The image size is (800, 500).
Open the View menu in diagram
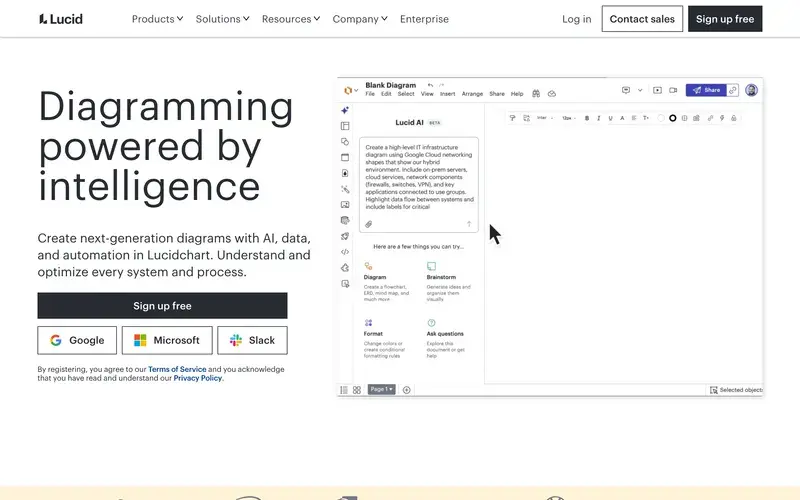tap(427, 94)
